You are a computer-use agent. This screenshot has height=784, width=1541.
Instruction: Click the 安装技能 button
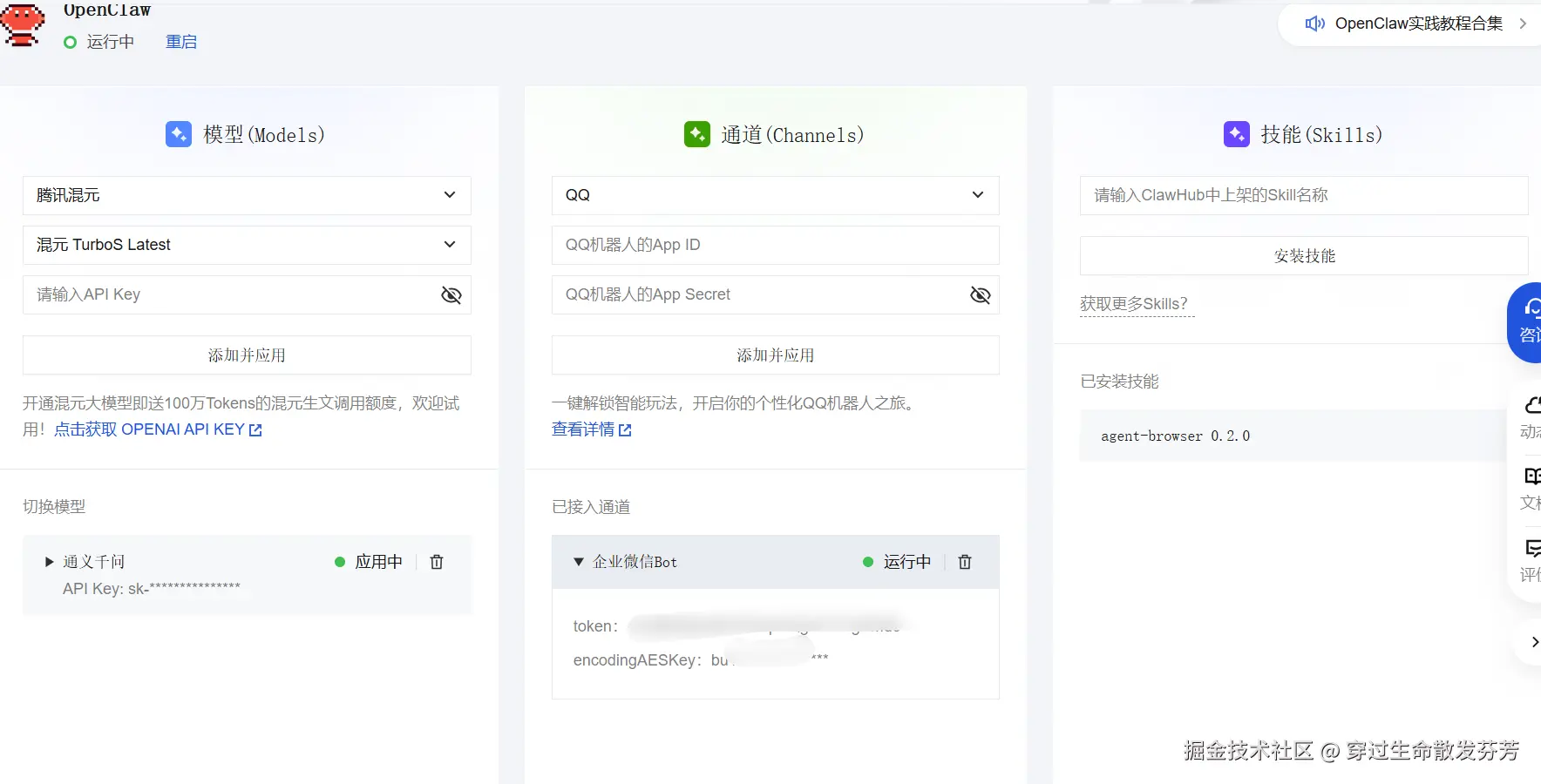(x=1304, y=256)
